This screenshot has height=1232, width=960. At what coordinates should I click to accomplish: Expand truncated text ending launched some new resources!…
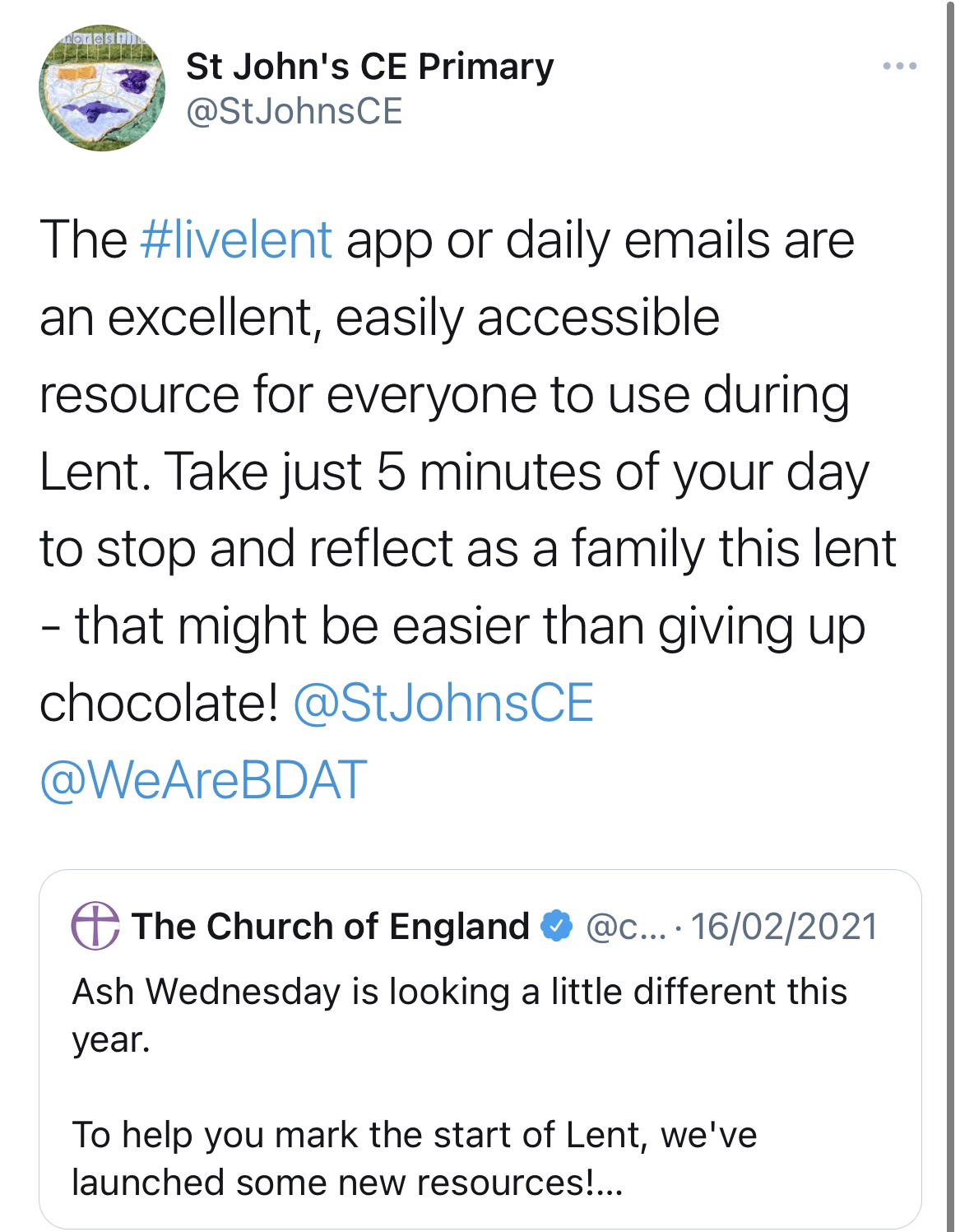(347, 1183)
